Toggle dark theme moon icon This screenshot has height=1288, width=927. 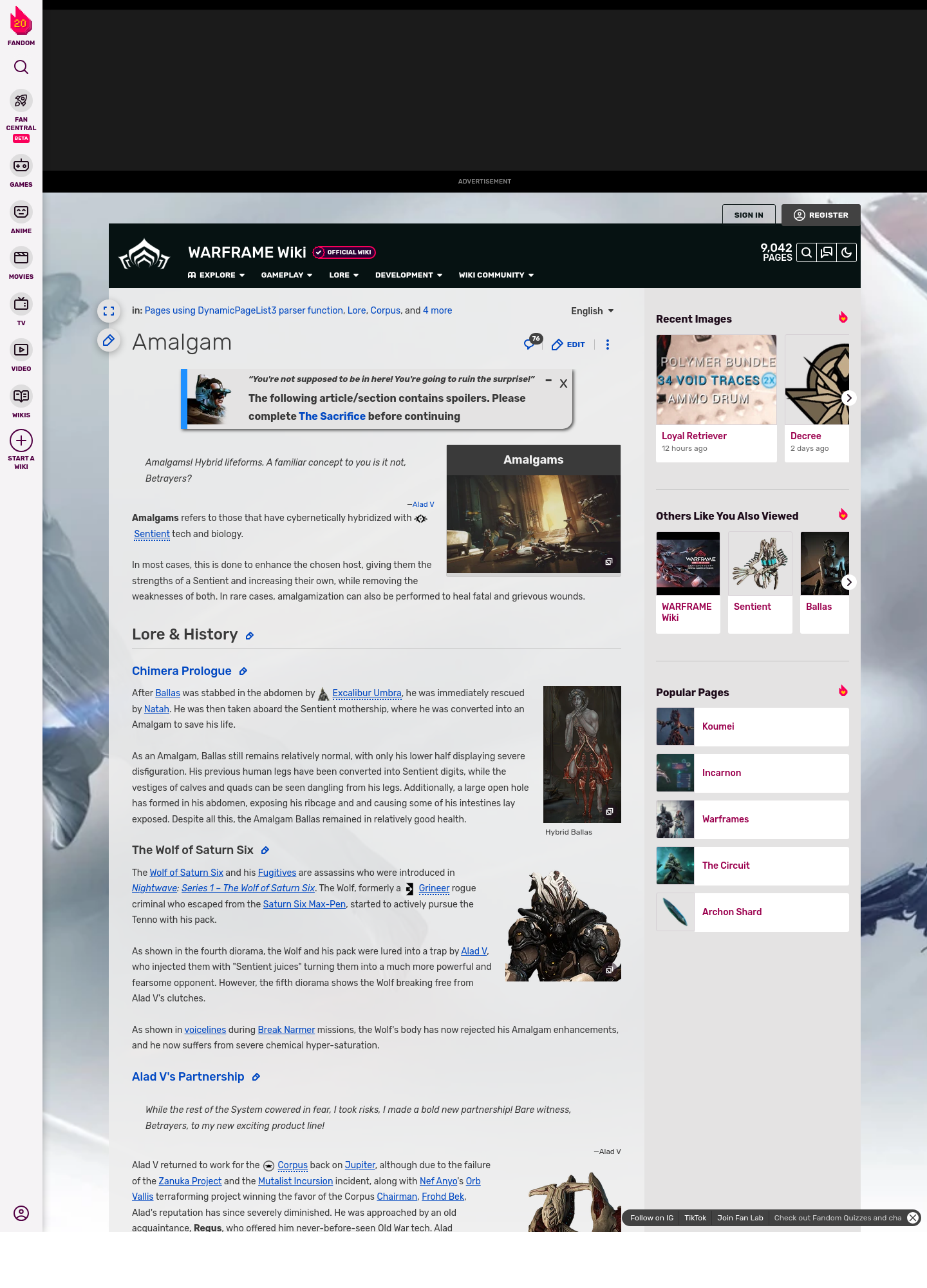847,252
